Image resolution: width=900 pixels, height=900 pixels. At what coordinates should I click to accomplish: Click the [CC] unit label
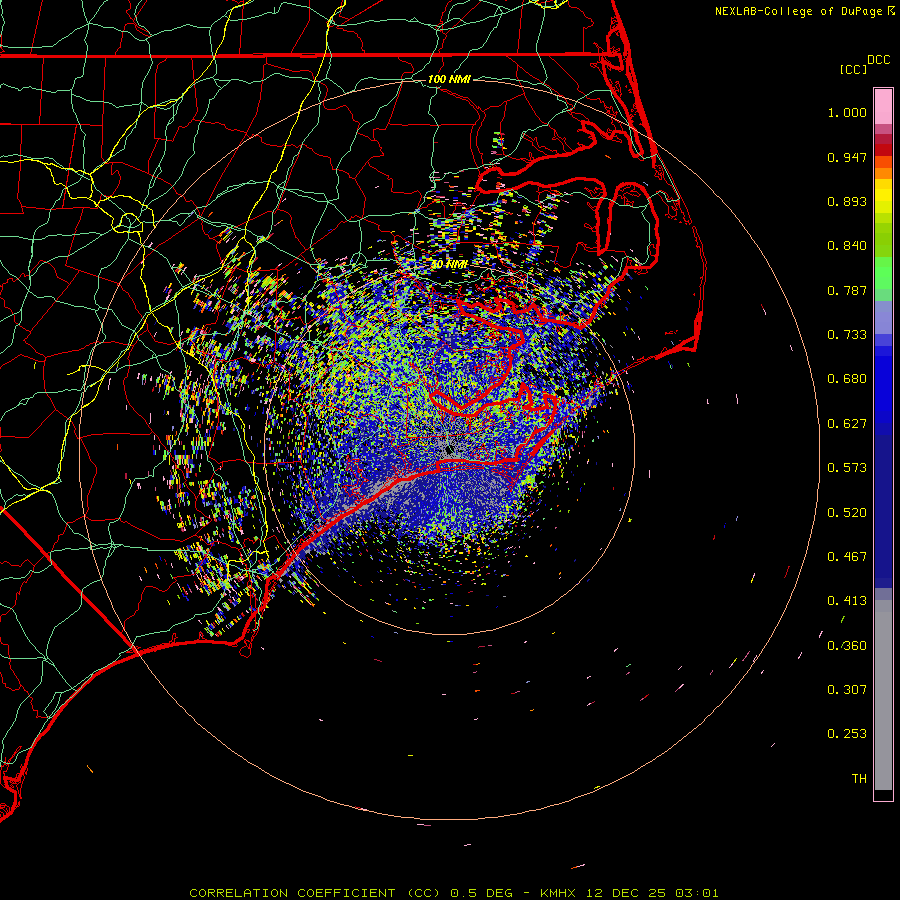[x=853, y=69]
